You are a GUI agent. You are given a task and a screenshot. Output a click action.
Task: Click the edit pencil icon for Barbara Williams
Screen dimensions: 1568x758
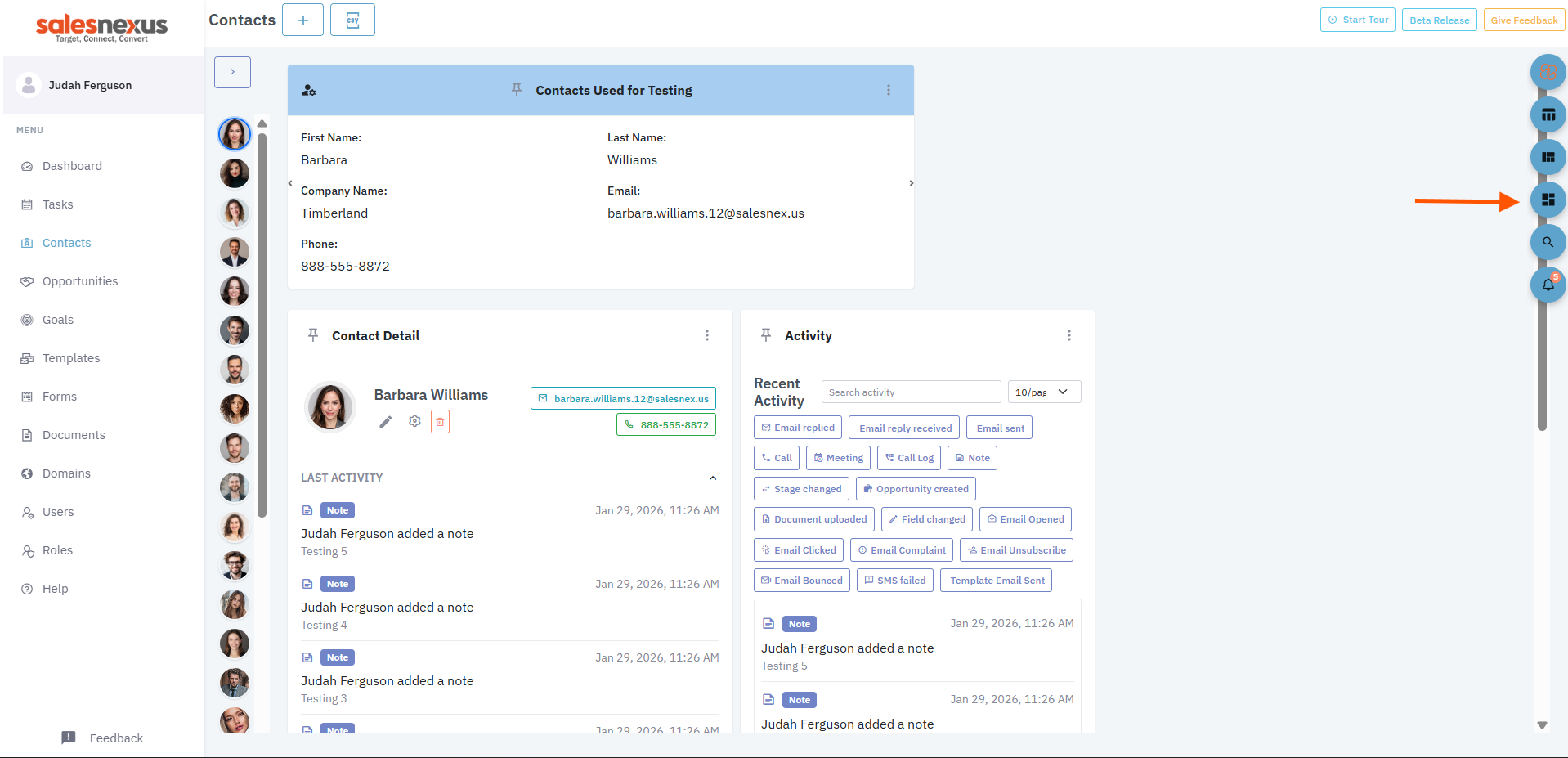point(386,422)
